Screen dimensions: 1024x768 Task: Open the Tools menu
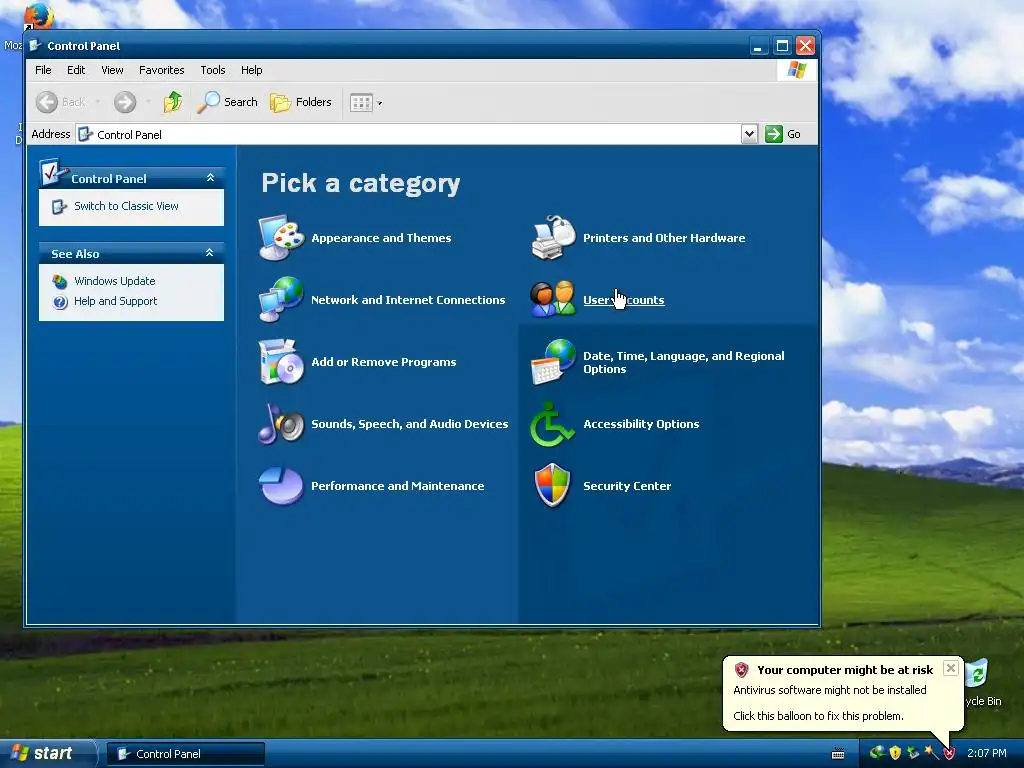[x=213, y=70]
